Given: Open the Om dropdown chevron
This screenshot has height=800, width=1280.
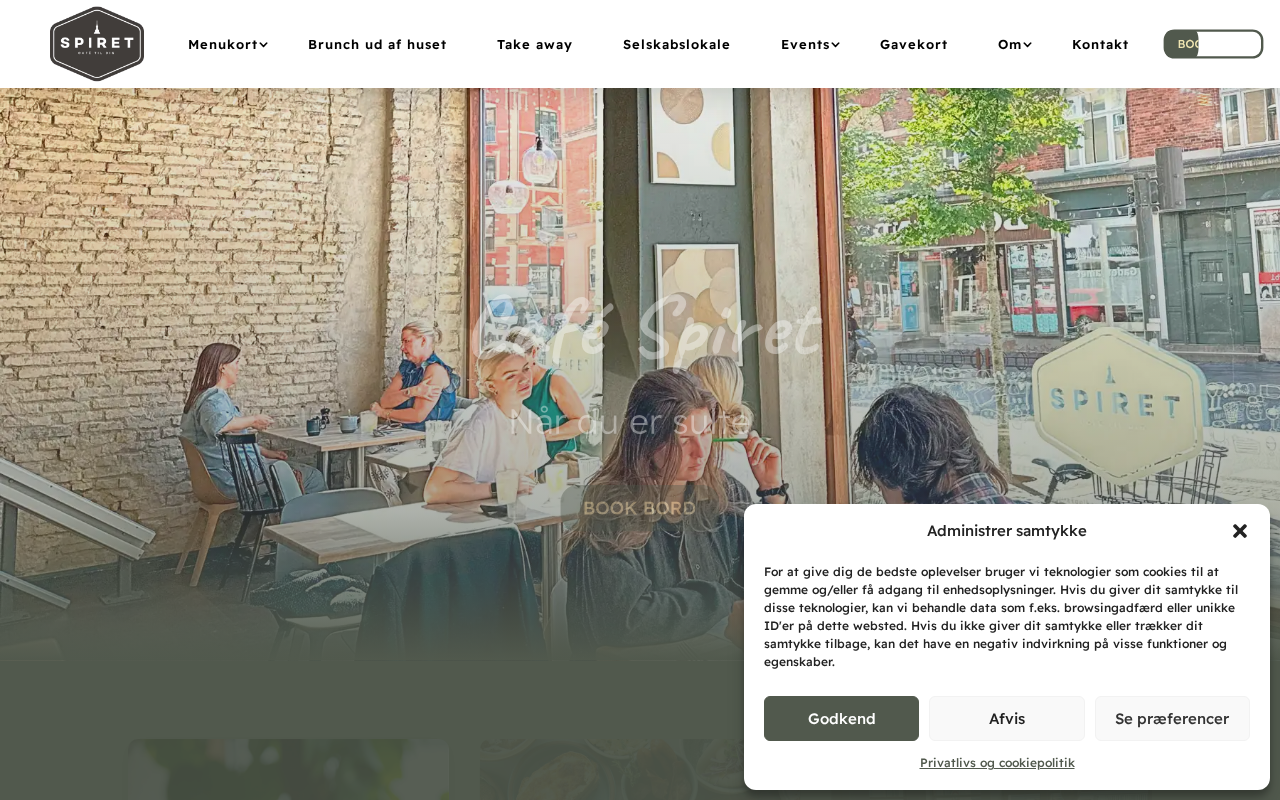Looking at the screenshot, I should [x=1027, y=44].
